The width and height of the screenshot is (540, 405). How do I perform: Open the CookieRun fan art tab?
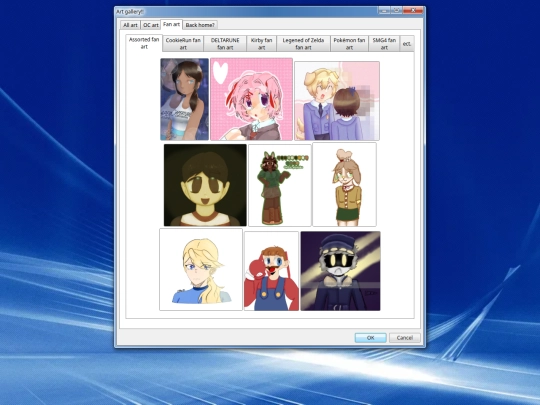(183, 44)
